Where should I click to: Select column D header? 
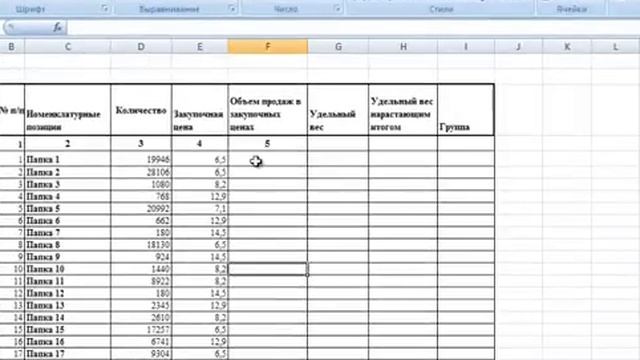(141, 47)
